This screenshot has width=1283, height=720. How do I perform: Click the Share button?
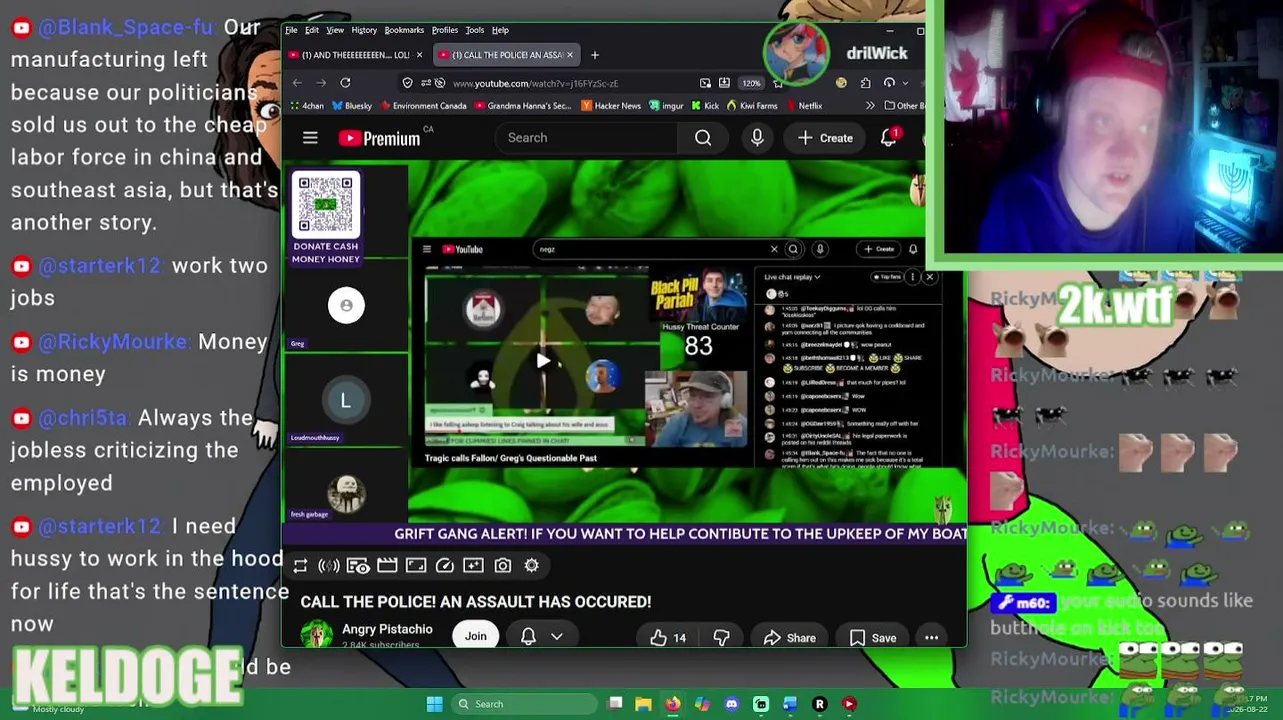(x=789, y=638)
